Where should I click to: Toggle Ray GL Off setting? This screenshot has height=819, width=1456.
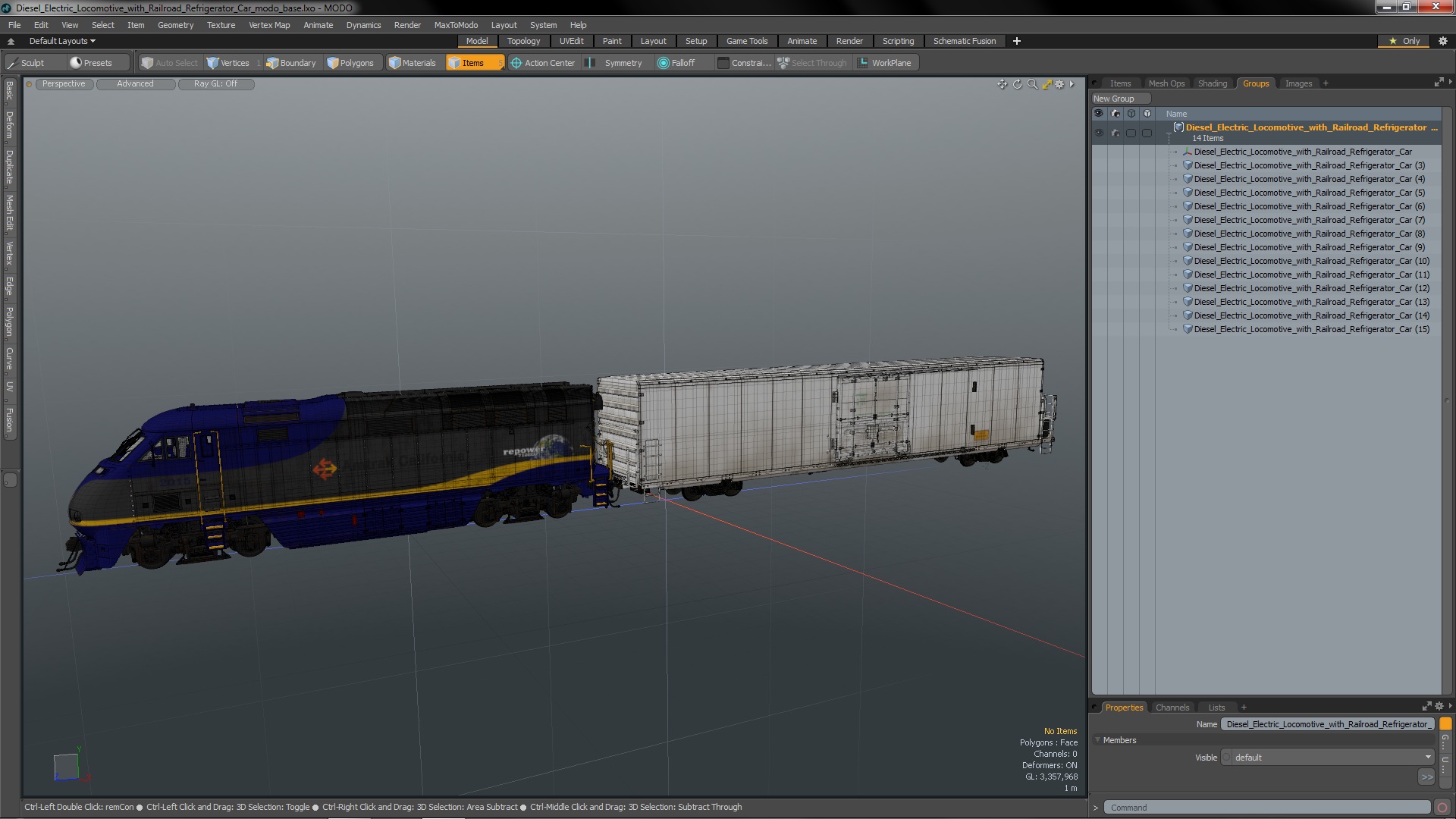(x=215, y=84)
